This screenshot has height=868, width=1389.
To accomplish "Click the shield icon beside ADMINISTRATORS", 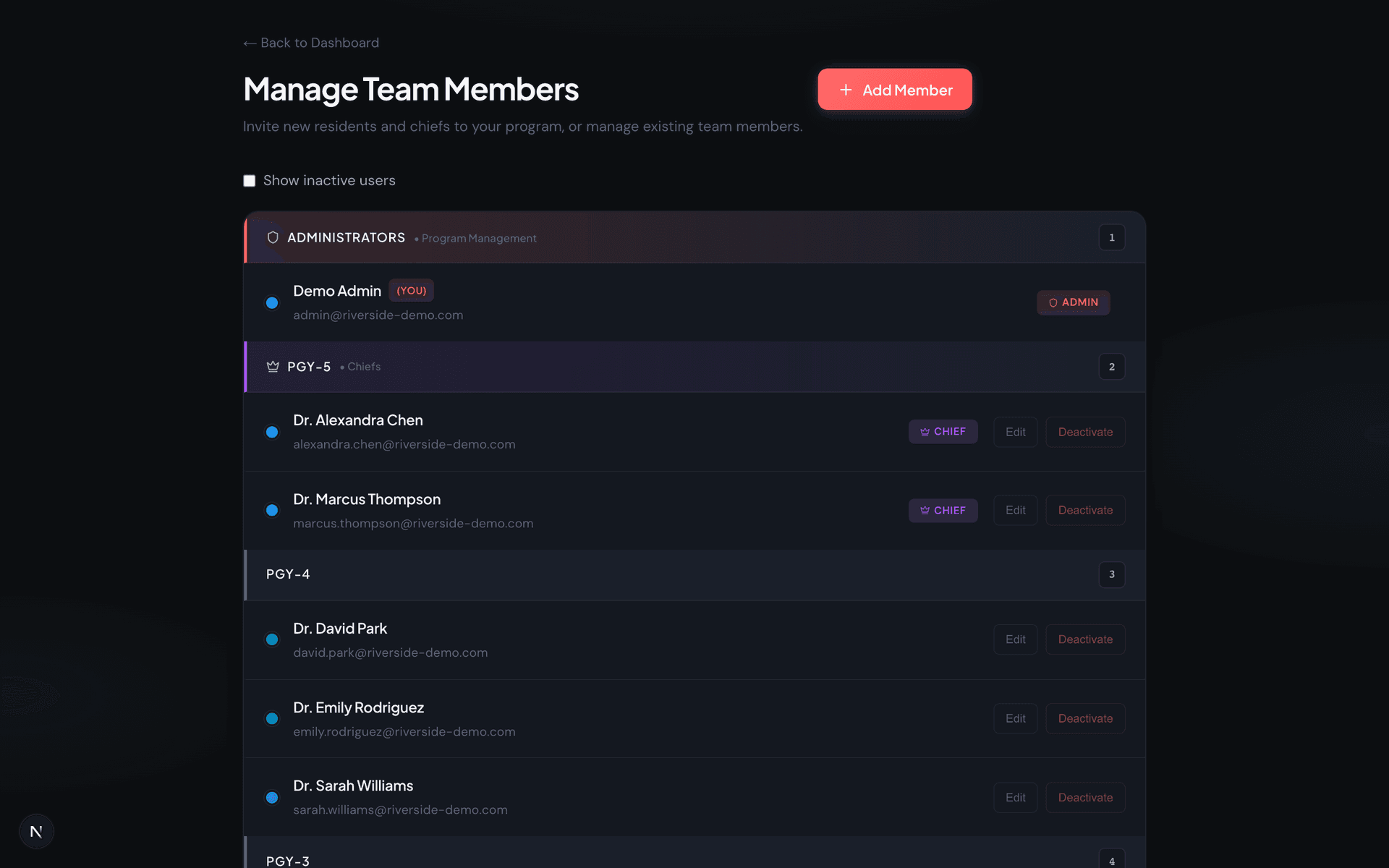I will (272, 237).
